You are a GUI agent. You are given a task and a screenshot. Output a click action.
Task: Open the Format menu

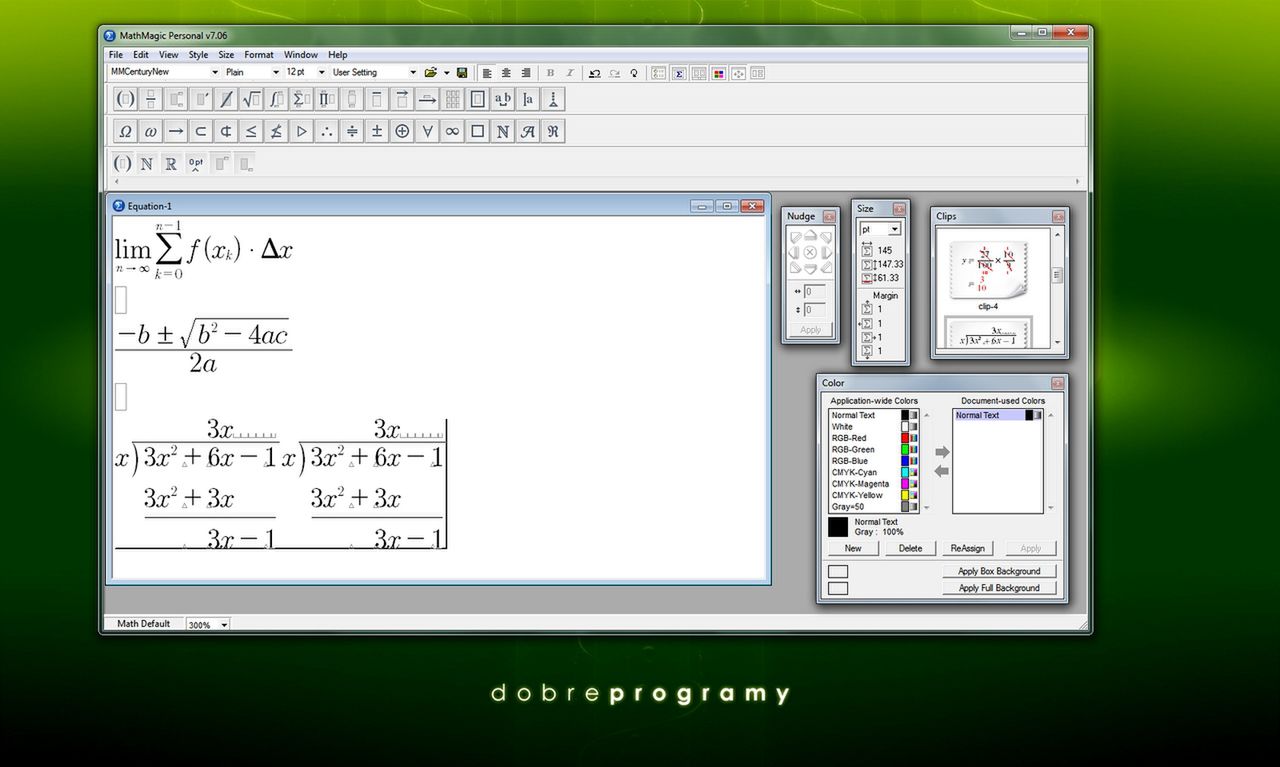(x=258, y=54)
